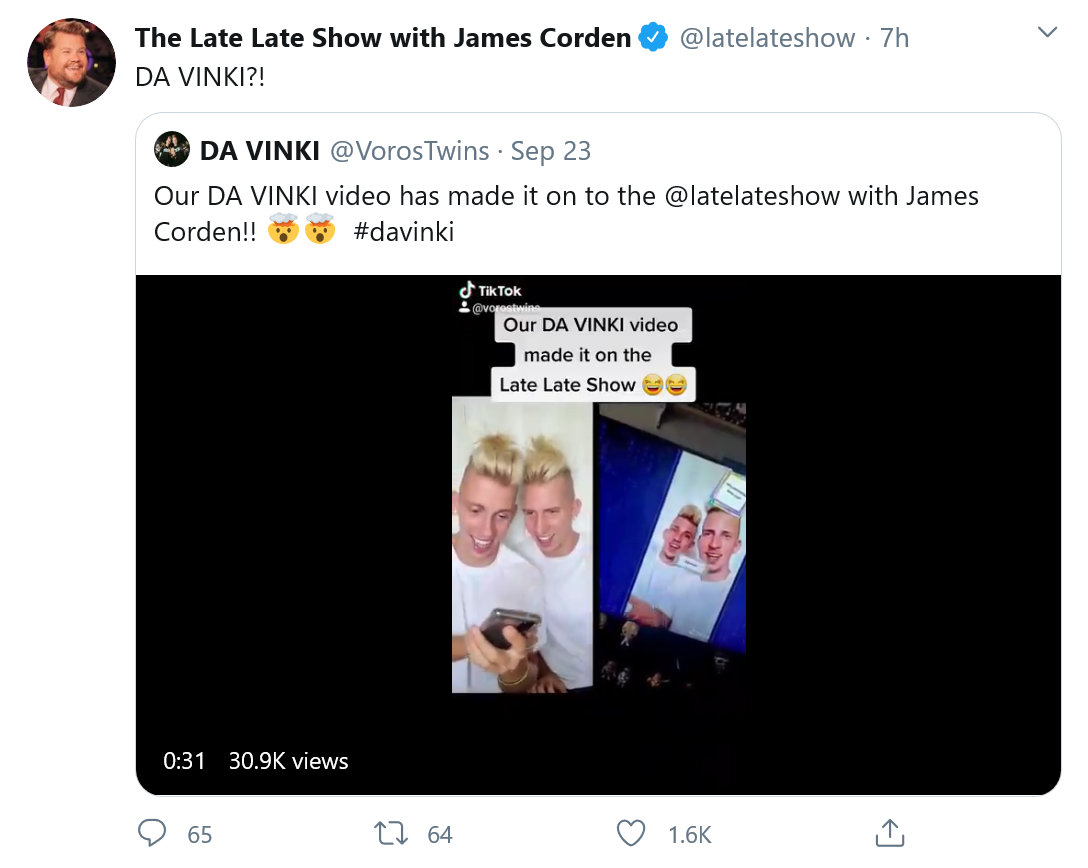Click the retweet arrows icon
1088x868 pixels.
391,833
